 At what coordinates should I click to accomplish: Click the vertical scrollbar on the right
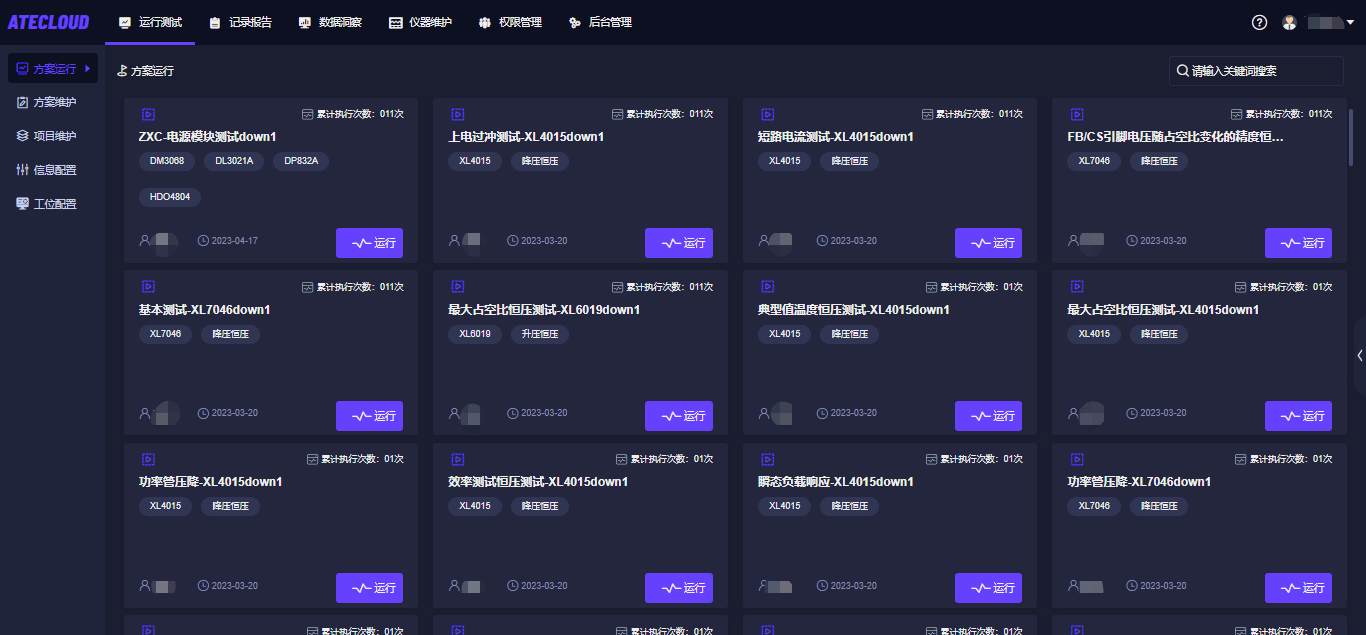(x=1351, y=137)
